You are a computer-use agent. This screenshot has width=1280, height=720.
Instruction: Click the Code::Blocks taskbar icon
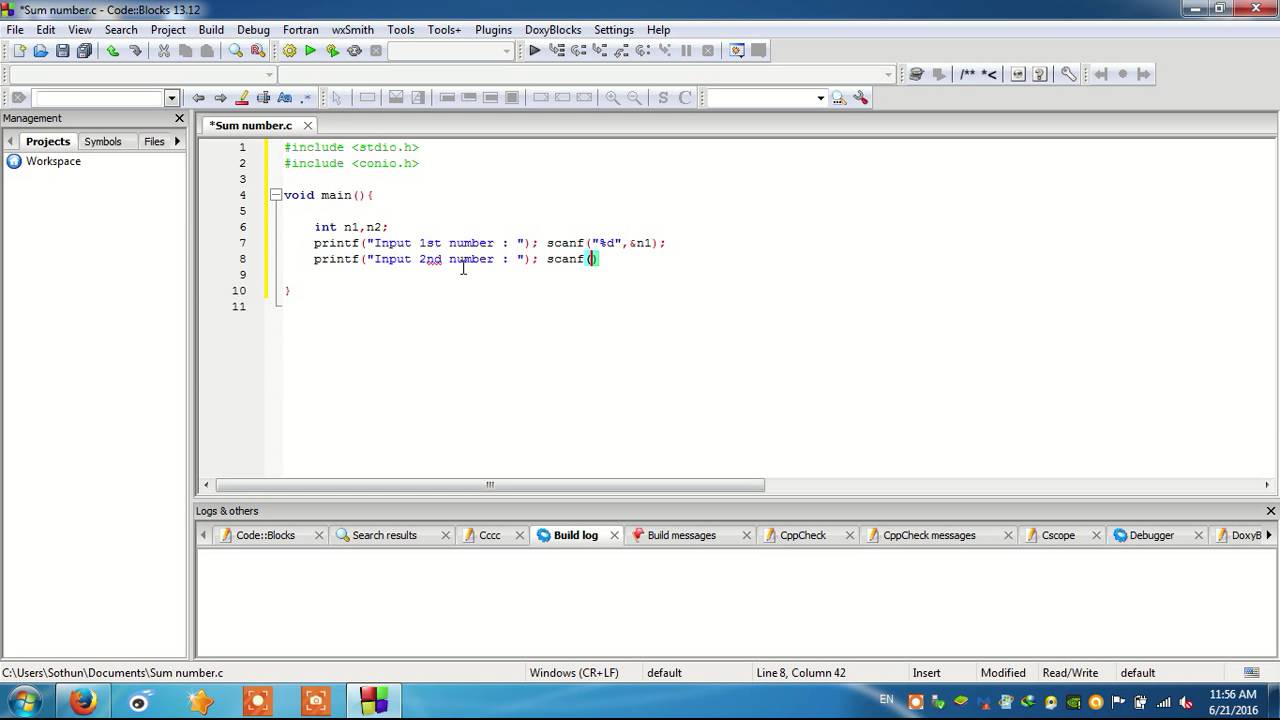pos(374,701)
